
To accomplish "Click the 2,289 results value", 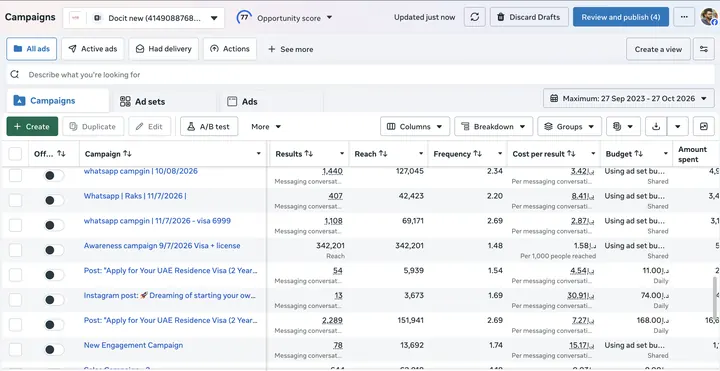I will pyautogui.click(x=332, y=320).
